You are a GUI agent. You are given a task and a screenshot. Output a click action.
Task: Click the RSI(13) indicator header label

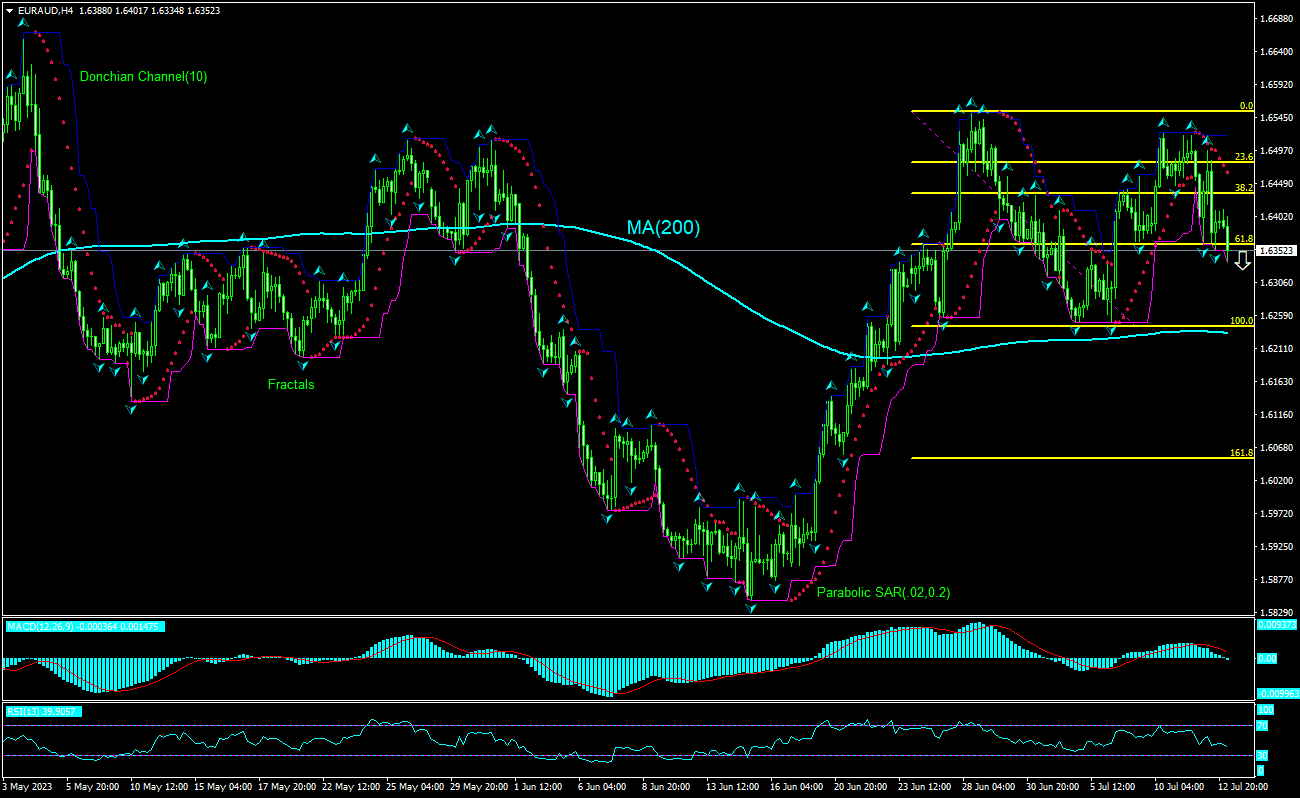(x=43, y=711)
